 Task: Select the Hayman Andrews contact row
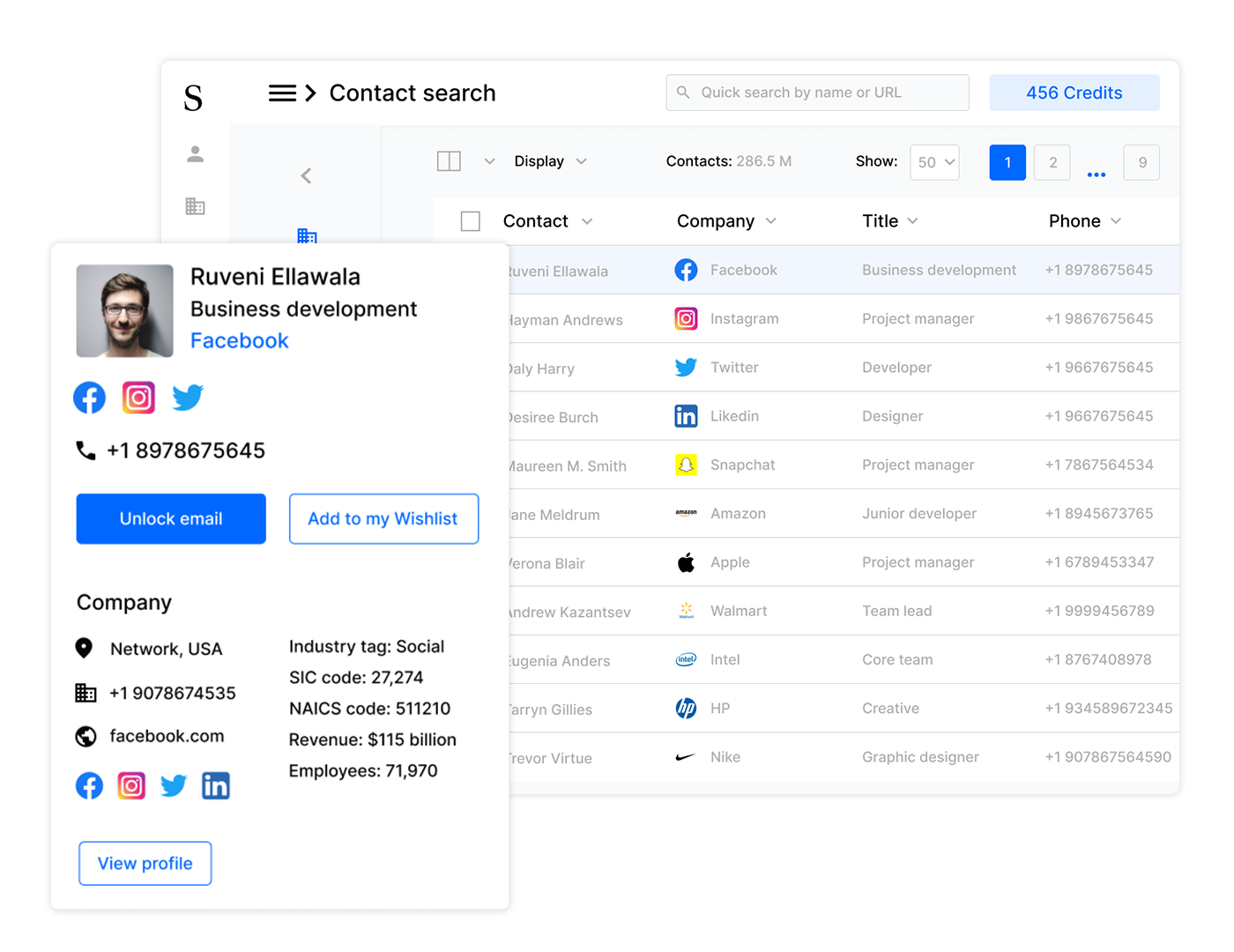tap(844, 318)
